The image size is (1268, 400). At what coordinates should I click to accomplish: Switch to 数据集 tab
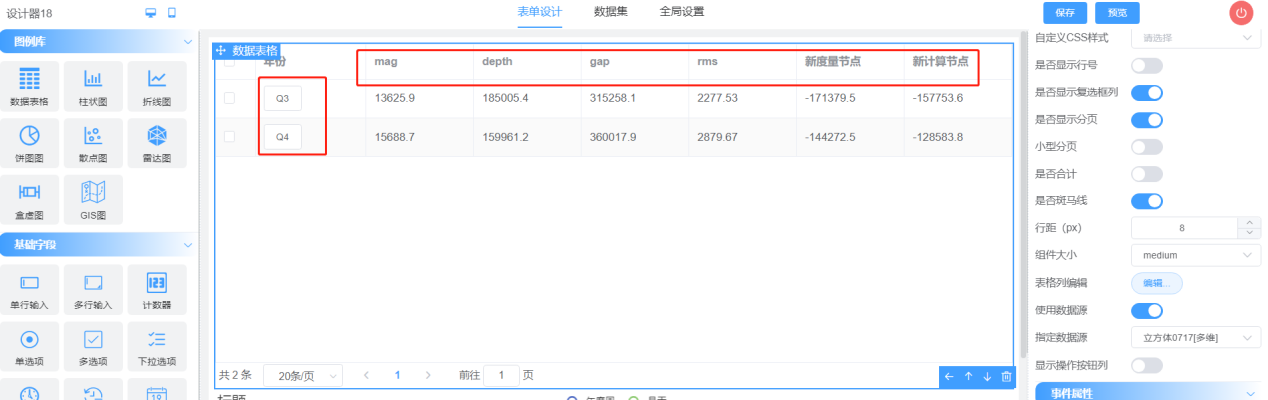tap(610, 12)
